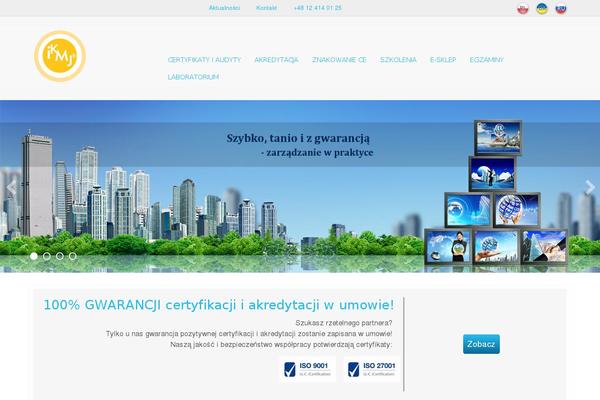The height and width of the screenshot is (400, 600).
Task: Advance slider with right arrow
Action: [589, 187]
